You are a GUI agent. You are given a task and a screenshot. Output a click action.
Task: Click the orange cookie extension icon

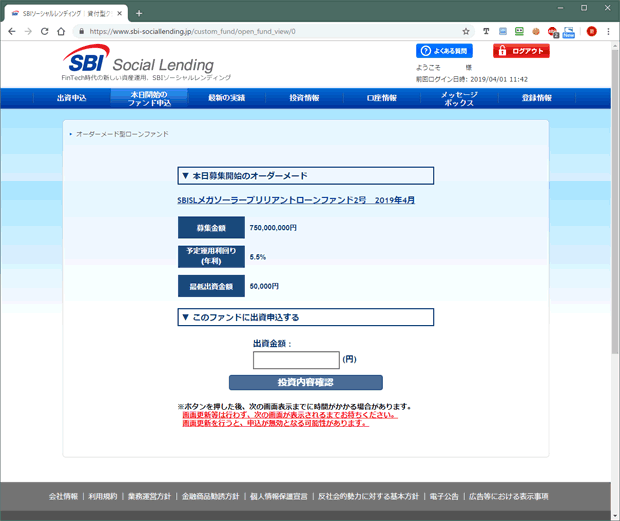click(x=536, y=31)
